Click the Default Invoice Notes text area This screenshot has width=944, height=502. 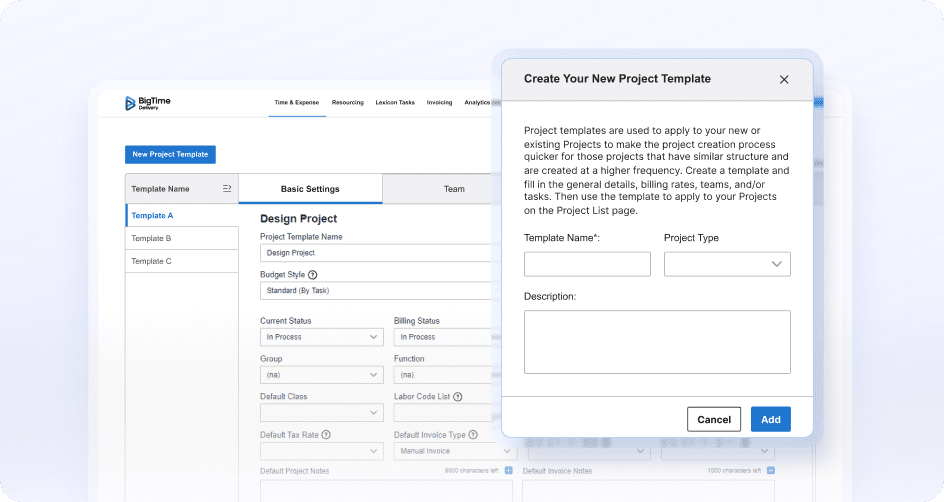648,491
